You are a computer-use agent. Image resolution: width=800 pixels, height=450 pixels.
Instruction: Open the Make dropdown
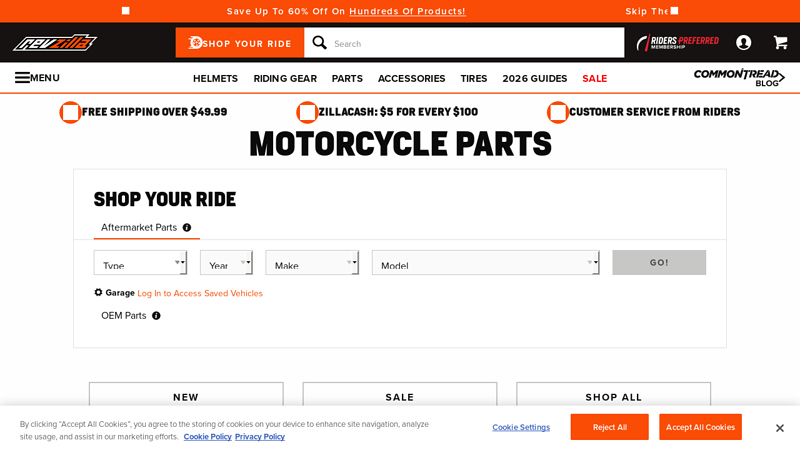312,263
